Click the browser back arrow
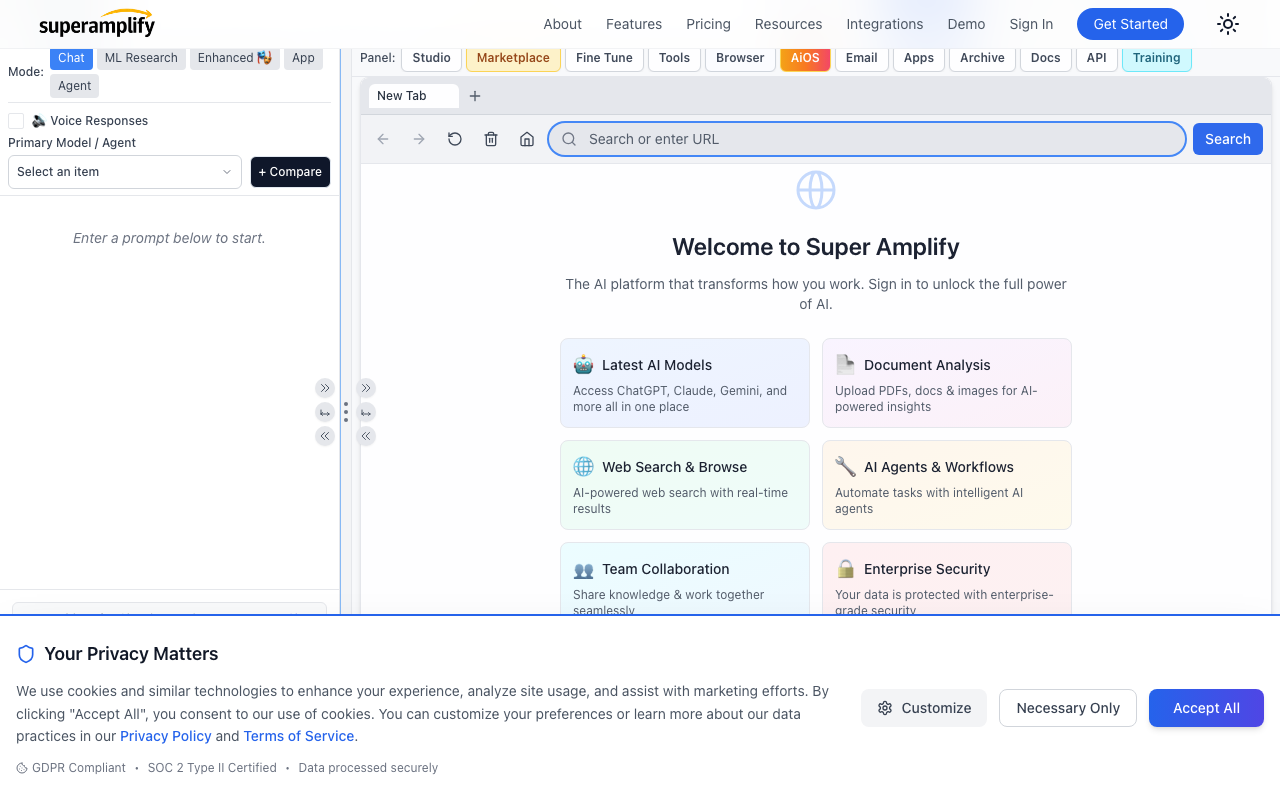1280x800 pixels. tap(383, 139)
